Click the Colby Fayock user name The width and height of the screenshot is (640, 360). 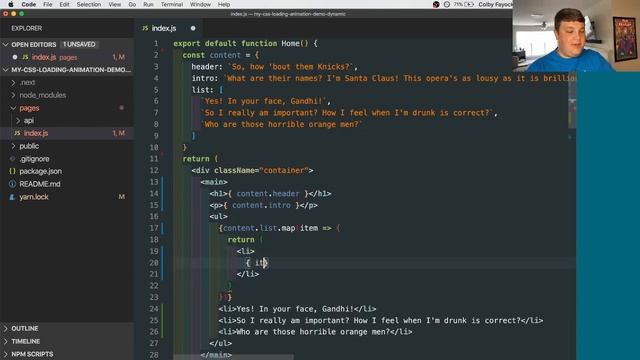495,4
